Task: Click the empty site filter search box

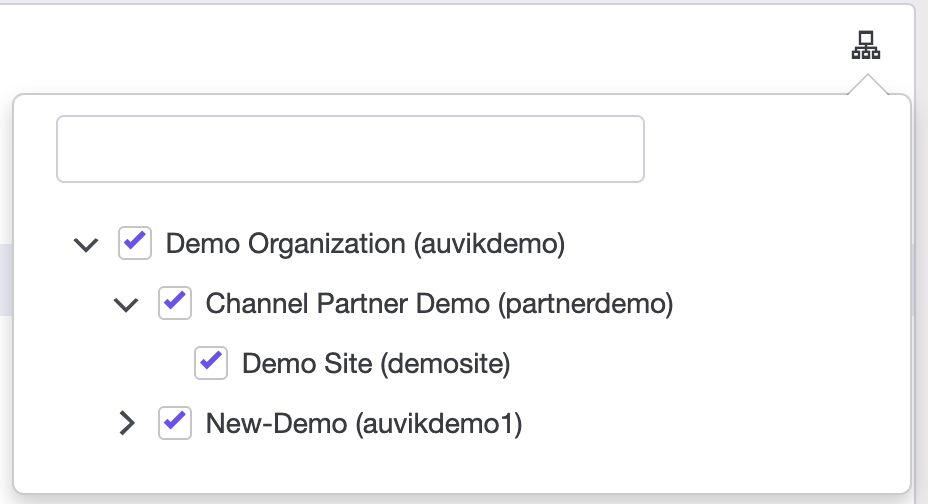Action: click(x=350, y=149)
